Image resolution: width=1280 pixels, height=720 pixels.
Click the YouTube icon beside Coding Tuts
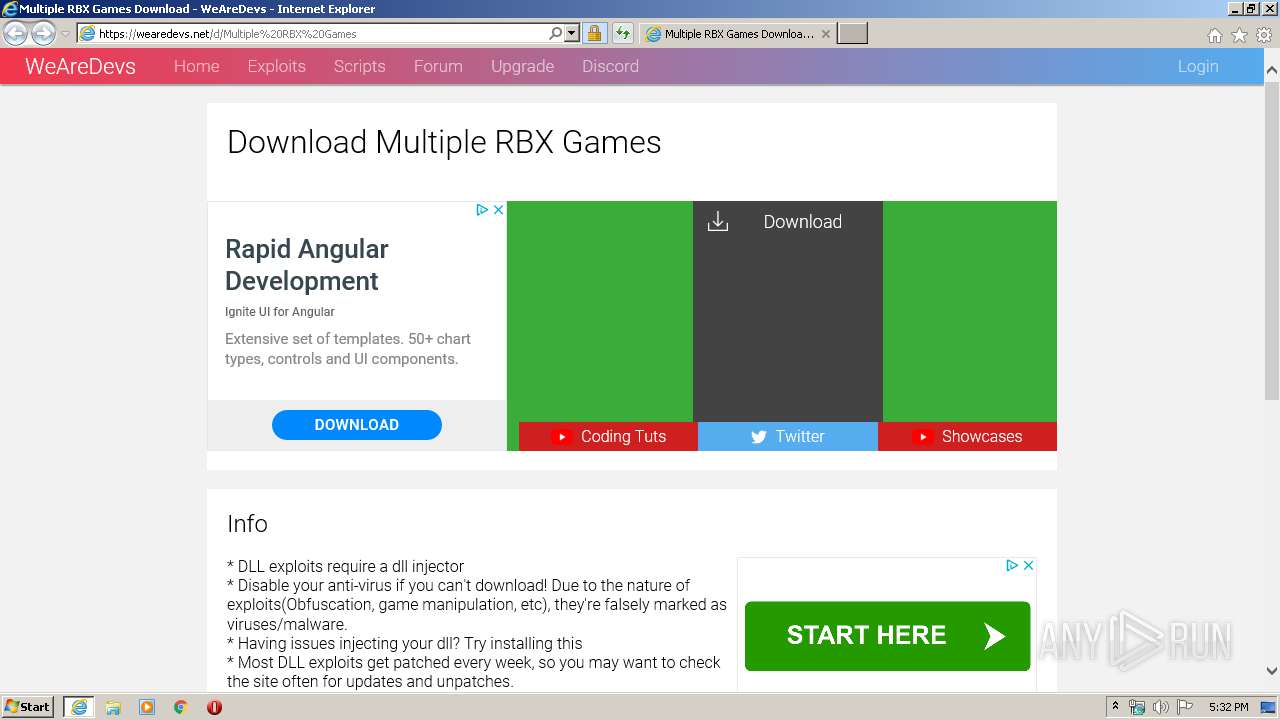561,437
